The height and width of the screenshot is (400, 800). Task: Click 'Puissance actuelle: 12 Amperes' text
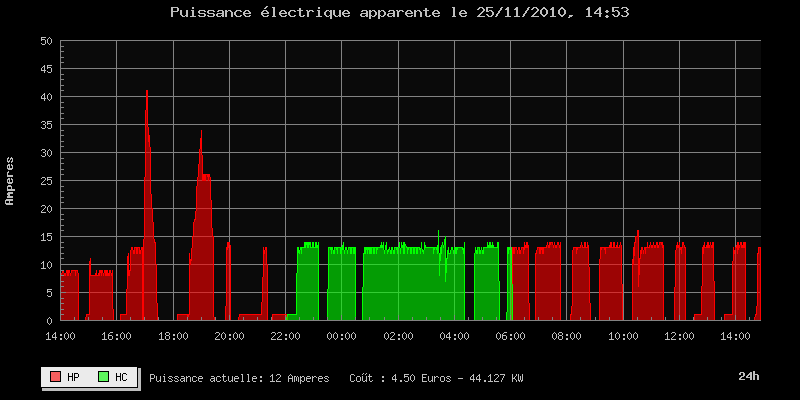pyautogui.click(x=239, y=379)
